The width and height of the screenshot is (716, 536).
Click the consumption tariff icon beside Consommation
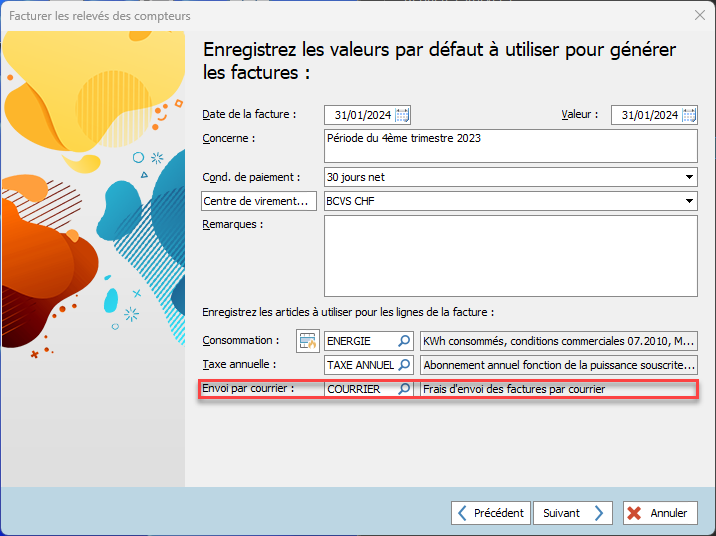click(308, 341)
